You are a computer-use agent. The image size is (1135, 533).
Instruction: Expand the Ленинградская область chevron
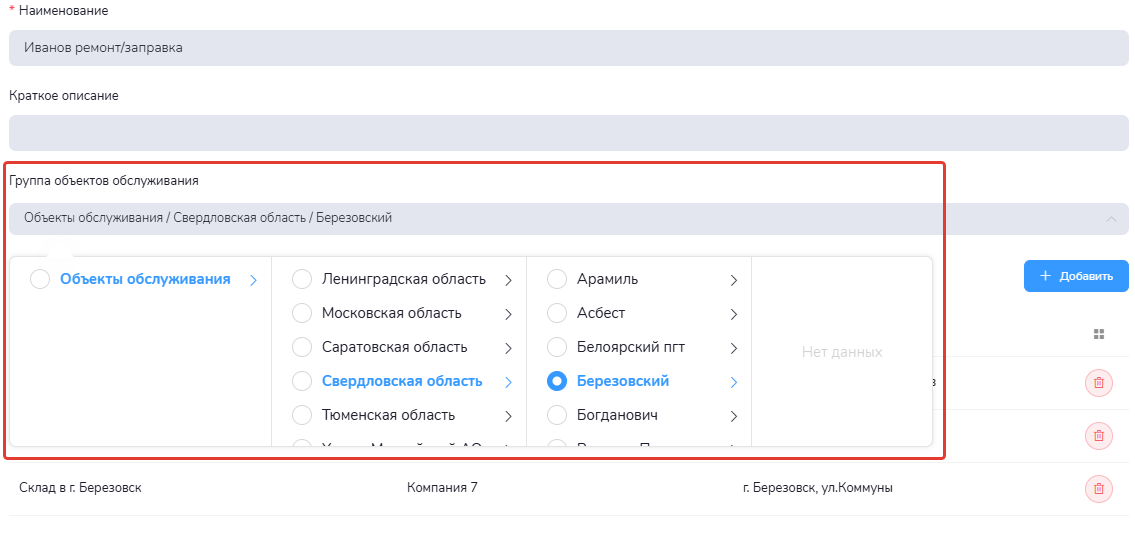click(508, 280)
